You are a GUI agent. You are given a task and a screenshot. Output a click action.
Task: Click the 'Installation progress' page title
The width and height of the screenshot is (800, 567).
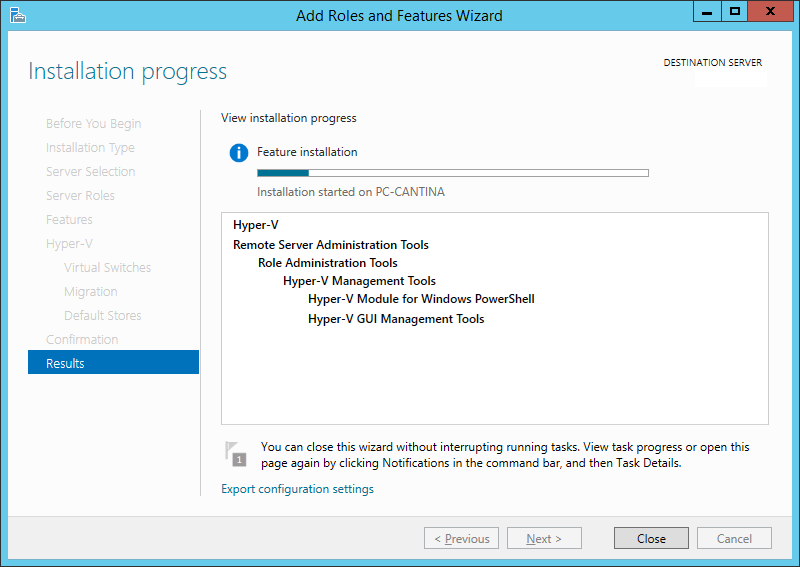128,71
